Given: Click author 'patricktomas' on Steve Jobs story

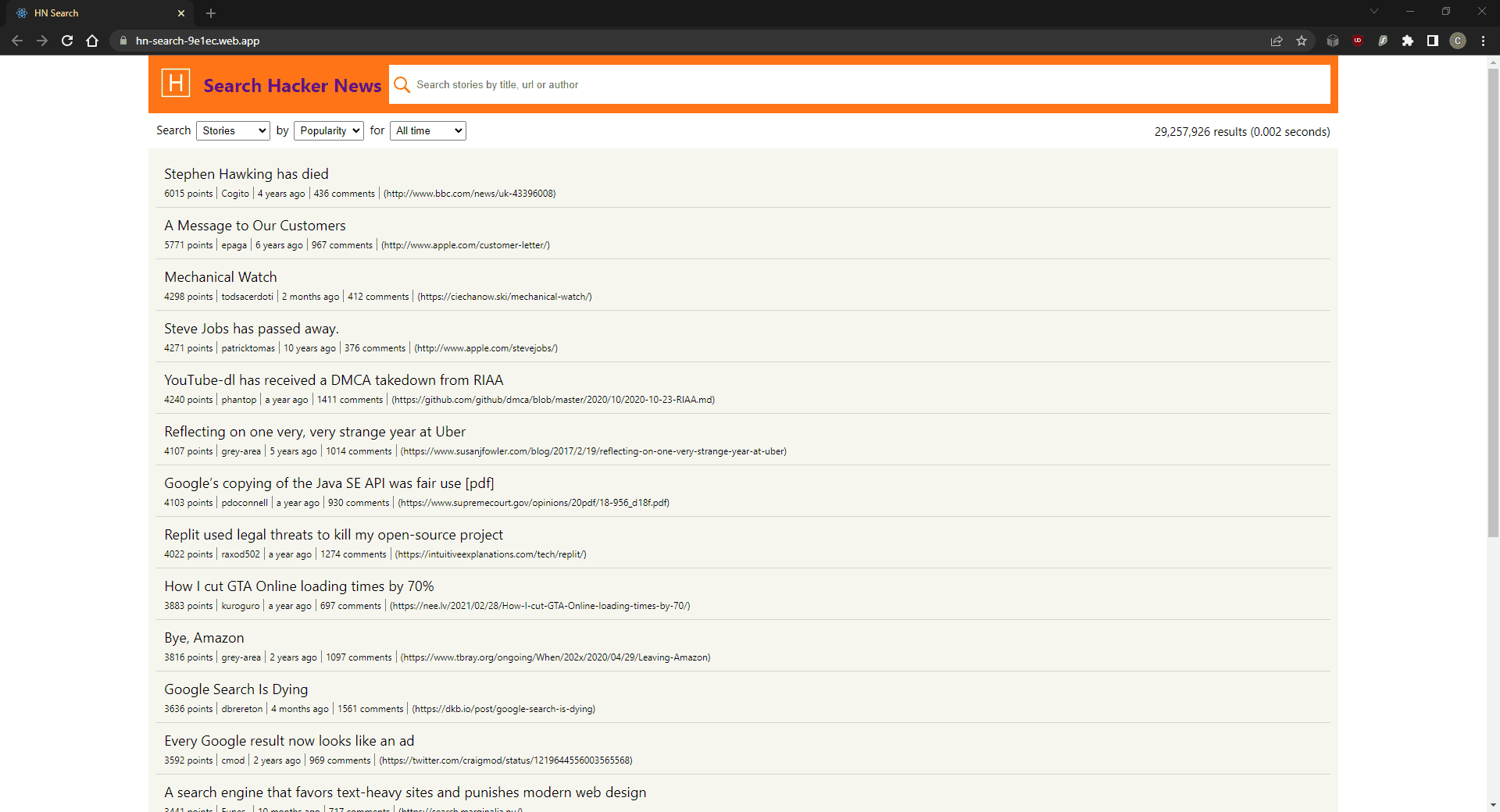Looking at the screenshot, I should tap(248, 348).
